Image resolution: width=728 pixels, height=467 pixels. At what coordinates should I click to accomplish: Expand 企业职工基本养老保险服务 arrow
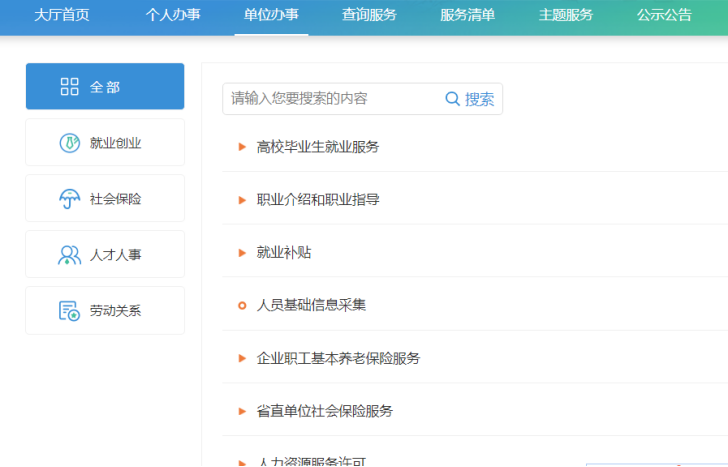coord(242,358)
